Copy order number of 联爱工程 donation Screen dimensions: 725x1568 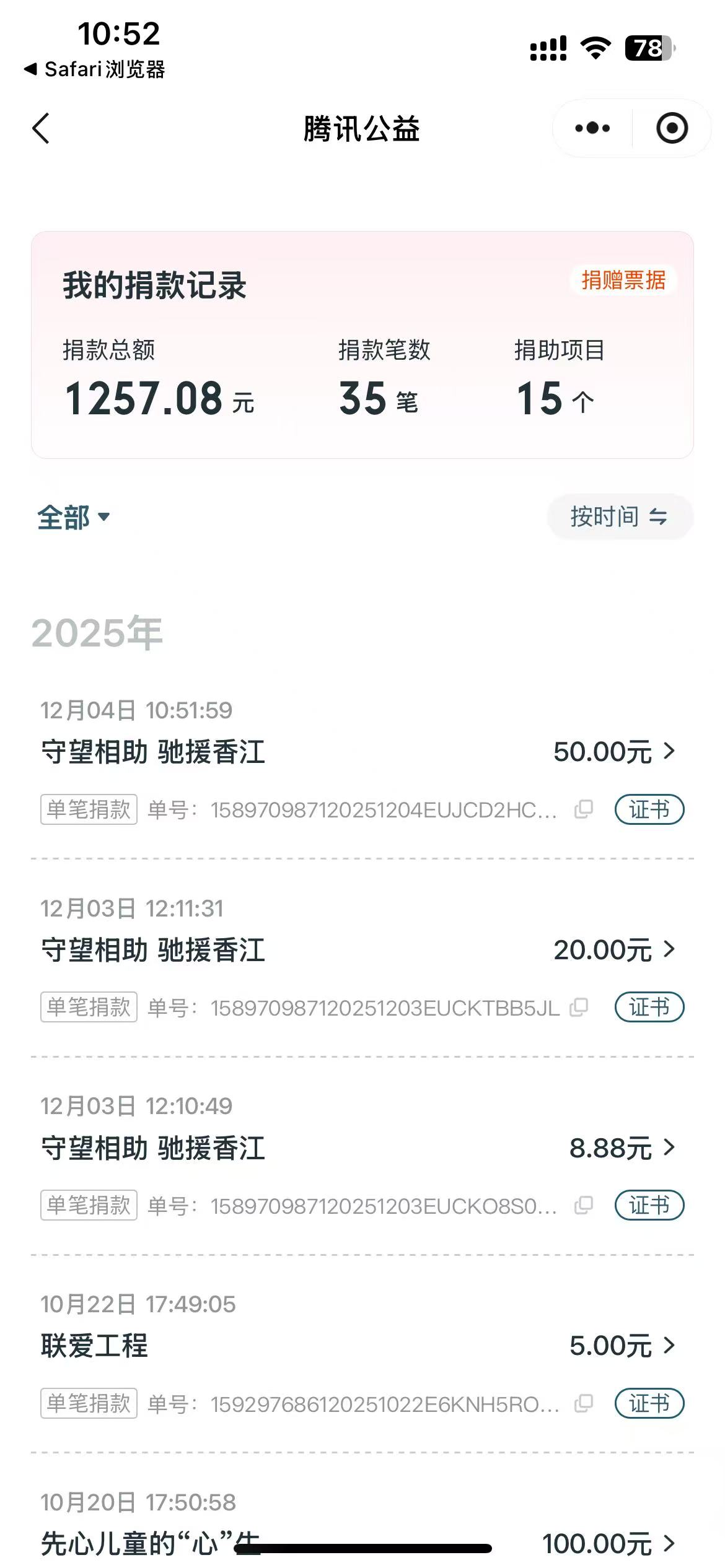(x=584, y=1403)
